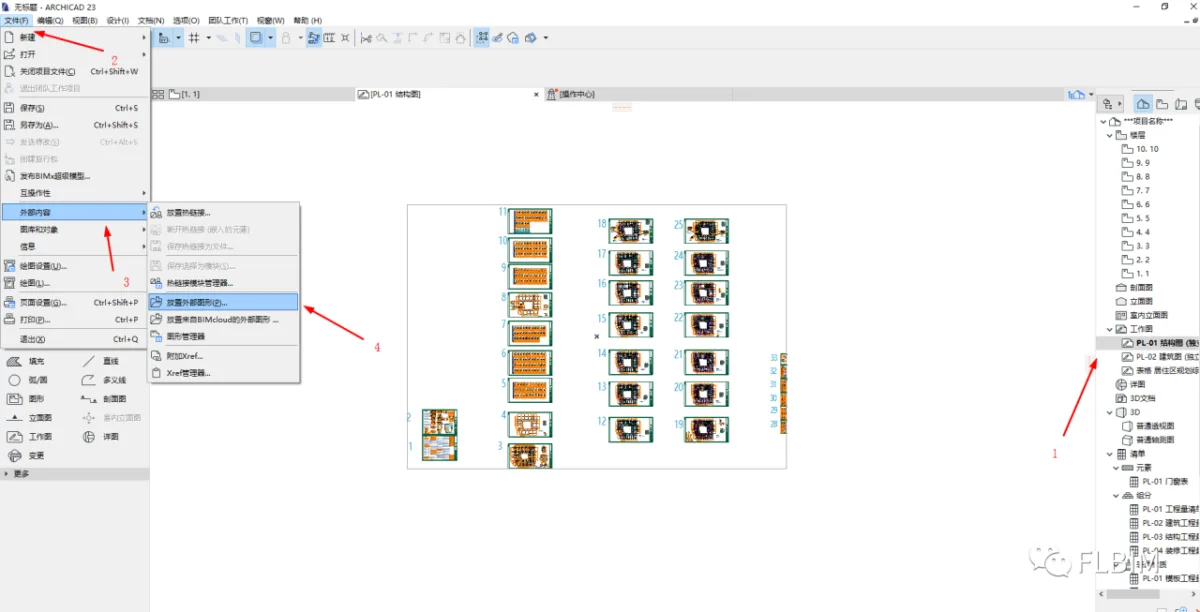Toggle the highlighted rectangle frame toolbar button
This screenshot has width=1200, height=612.
click(256, 38)
